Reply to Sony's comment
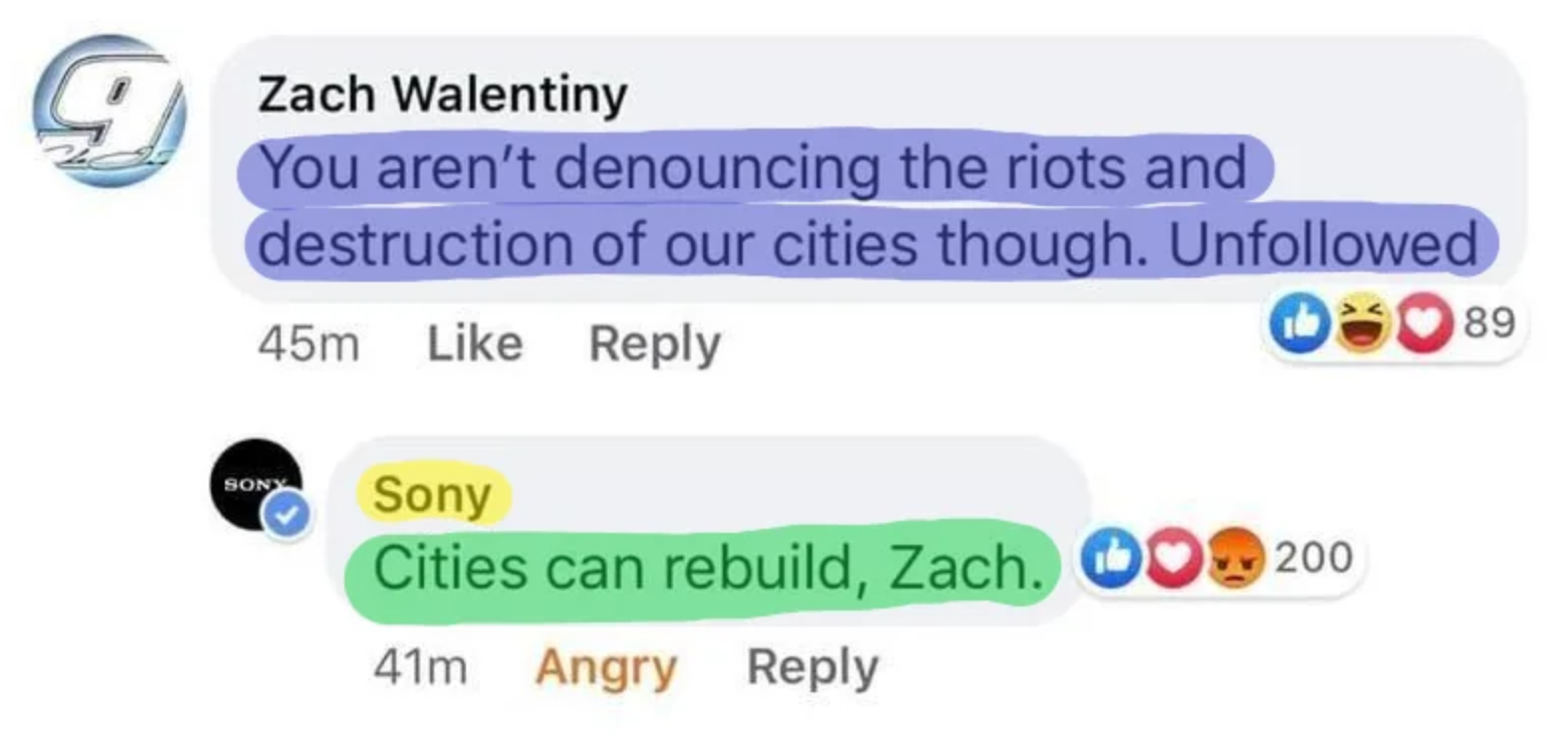The image size is (1568, 735). [812, 666]
